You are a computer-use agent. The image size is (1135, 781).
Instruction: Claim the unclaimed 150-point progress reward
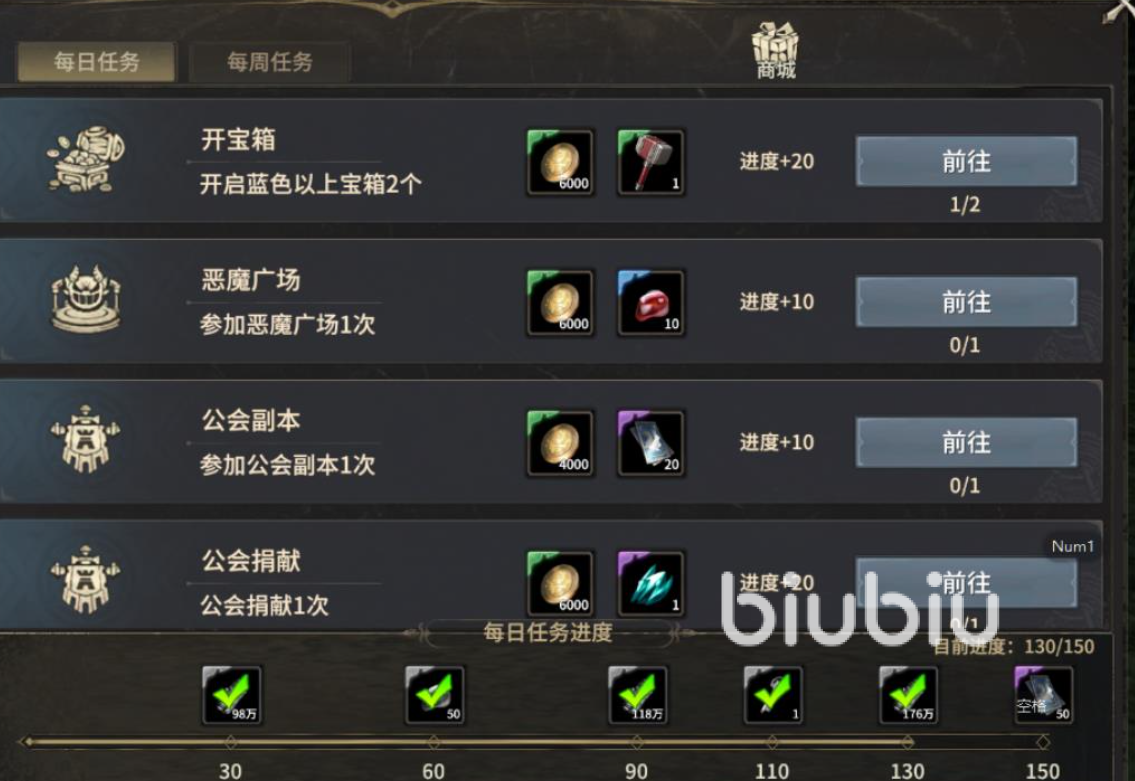pos(1043,695)
